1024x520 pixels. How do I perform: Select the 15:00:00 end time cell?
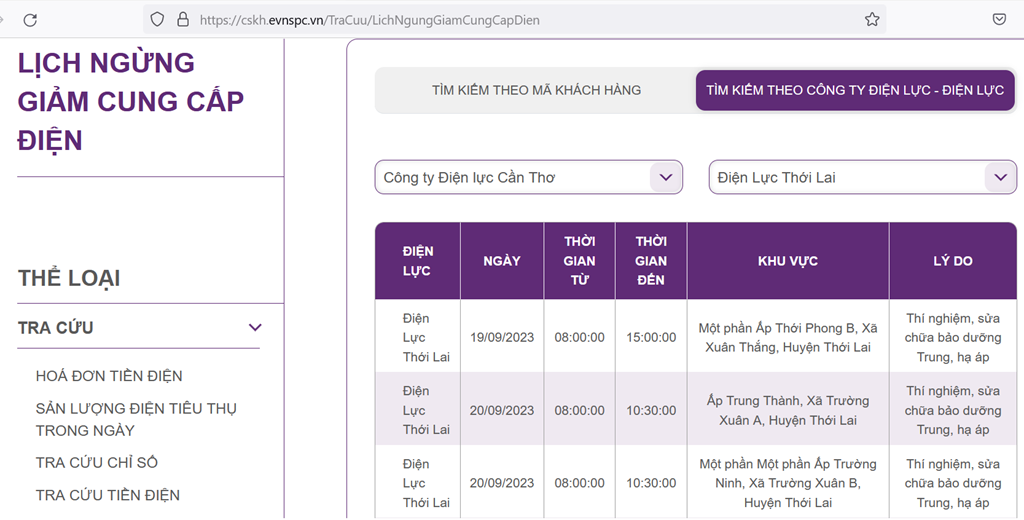click(651, 337)
